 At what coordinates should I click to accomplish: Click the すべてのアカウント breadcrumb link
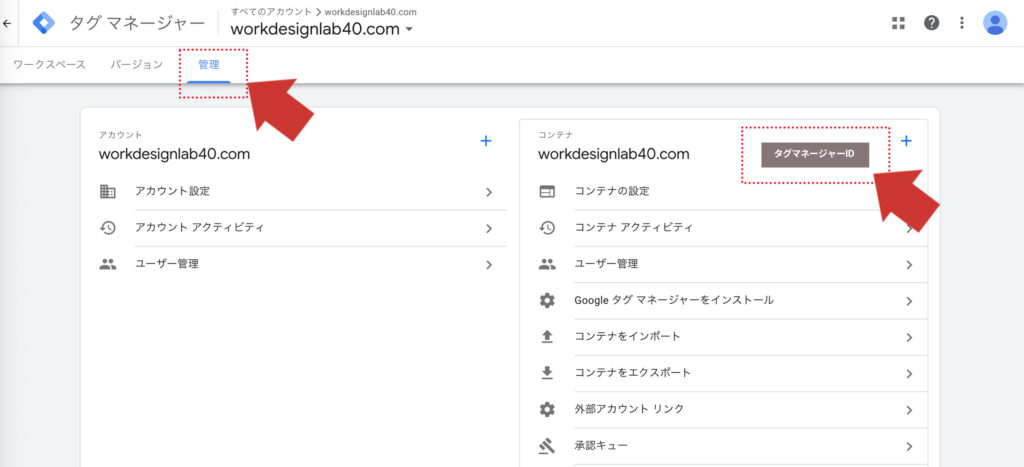(271, 12)
